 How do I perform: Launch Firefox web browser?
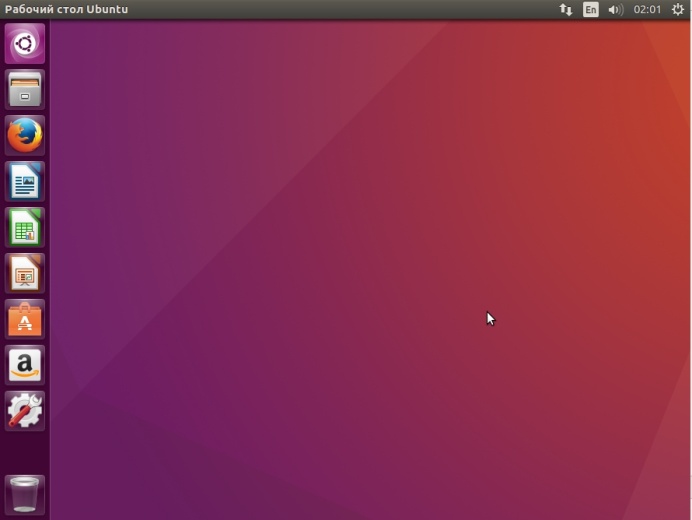point(25,135)
